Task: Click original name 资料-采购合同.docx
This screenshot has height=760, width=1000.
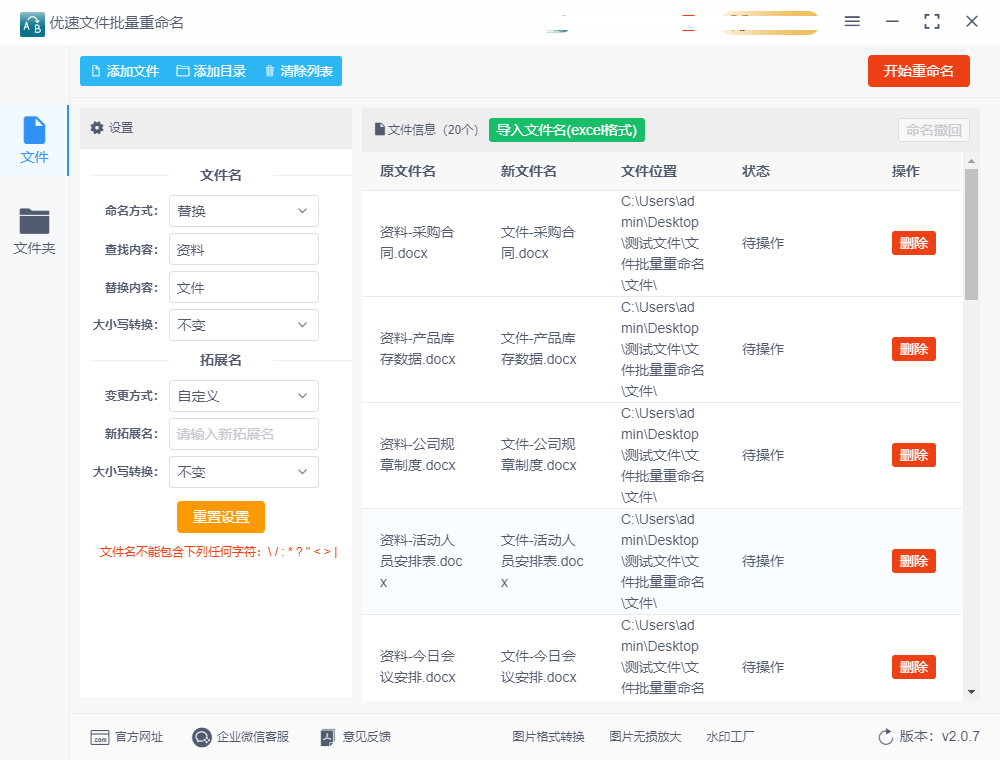Action: [417, 242]
